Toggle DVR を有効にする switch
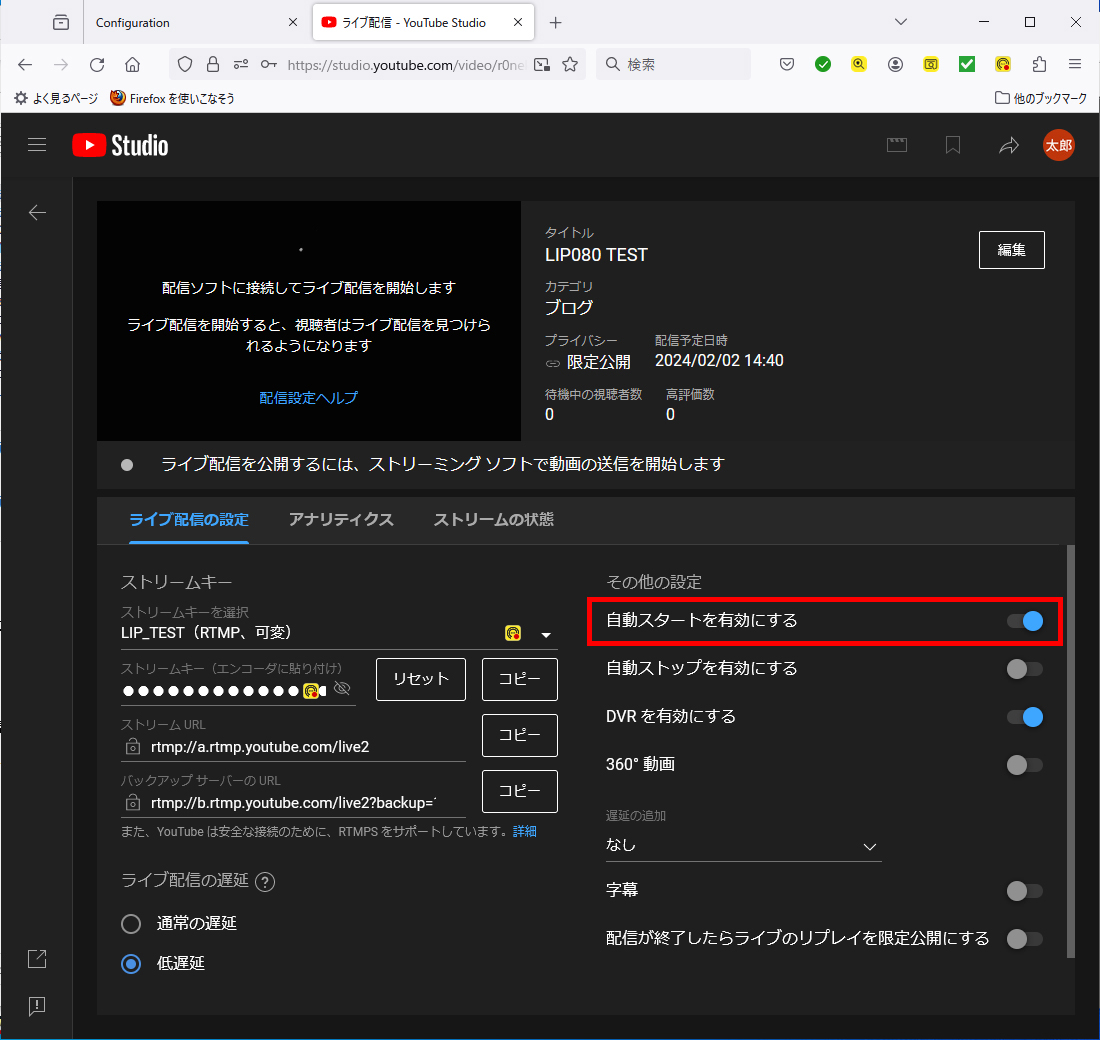 tap(1025, 716)
